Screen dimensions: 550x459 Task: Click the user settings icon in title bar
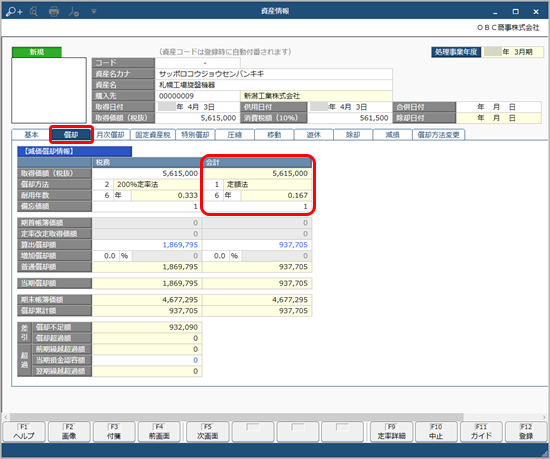pyautogui.click(x=74, y=12)
